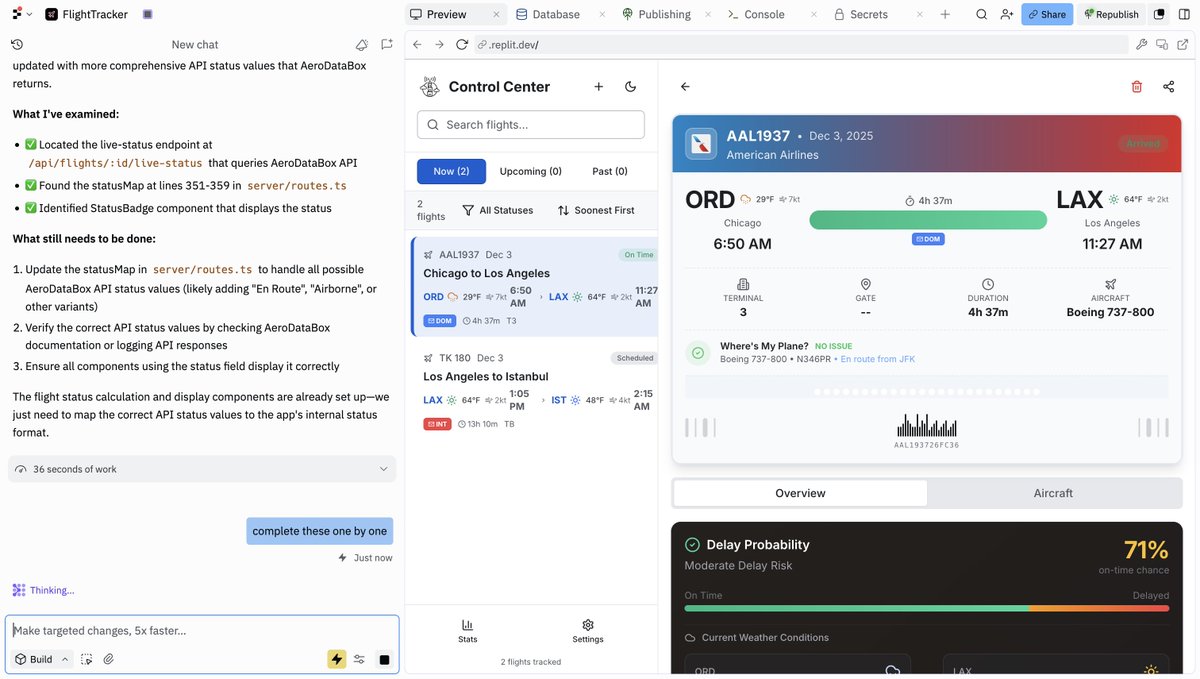Click the chat message input box
The width and height of the screenshot is (1200, 679).
(202, 631)
